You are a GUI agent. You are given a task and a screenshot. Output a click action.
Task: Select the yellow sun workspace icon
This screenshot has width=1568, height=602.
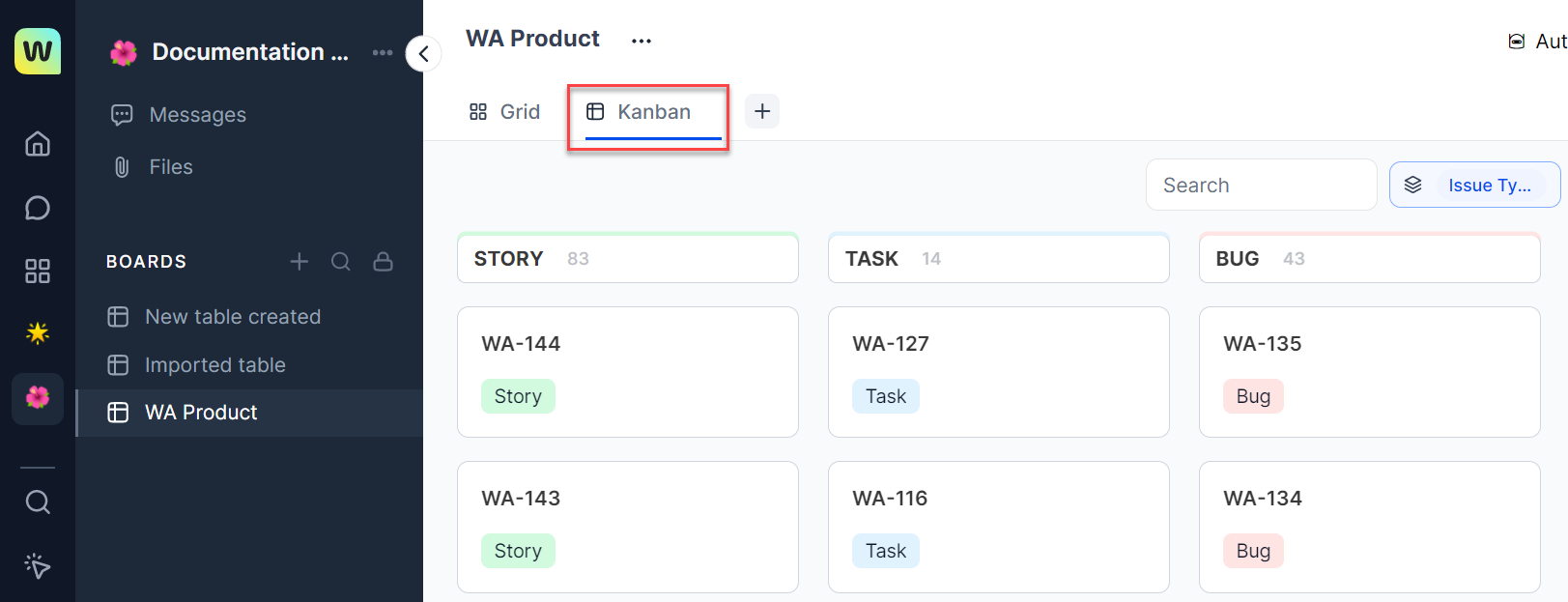tap(38, 333)
